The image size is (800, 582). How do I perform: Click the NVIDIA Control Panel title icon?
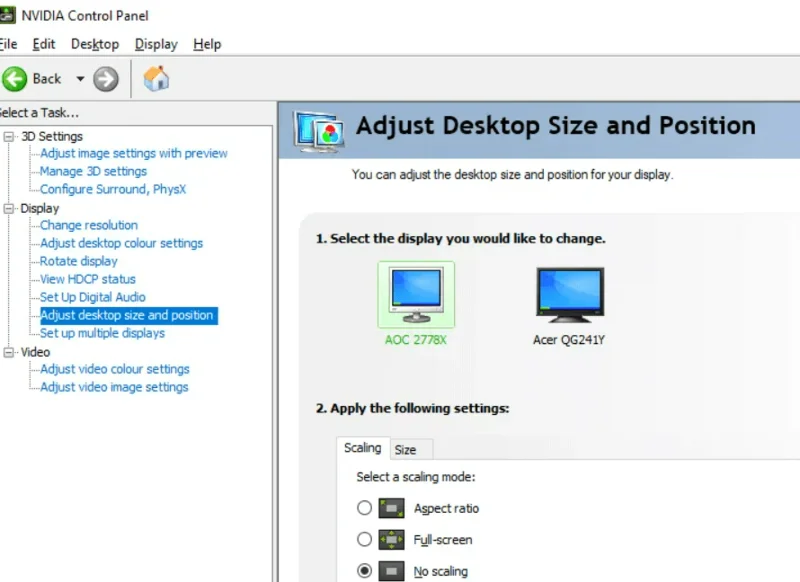tap(7, 15)
